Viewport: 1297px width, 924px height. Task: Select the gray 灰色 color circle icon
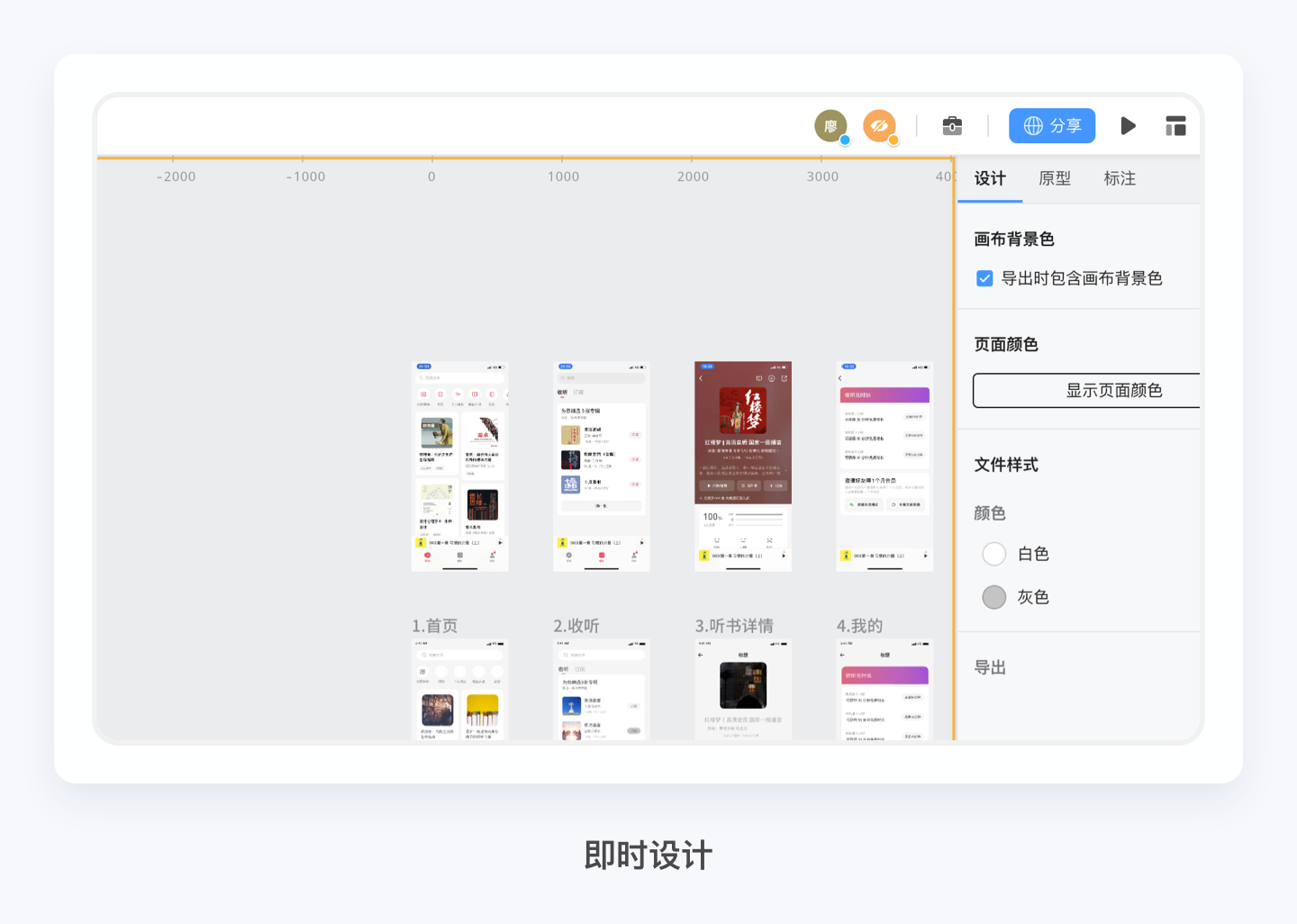click(x=993, y=596)
